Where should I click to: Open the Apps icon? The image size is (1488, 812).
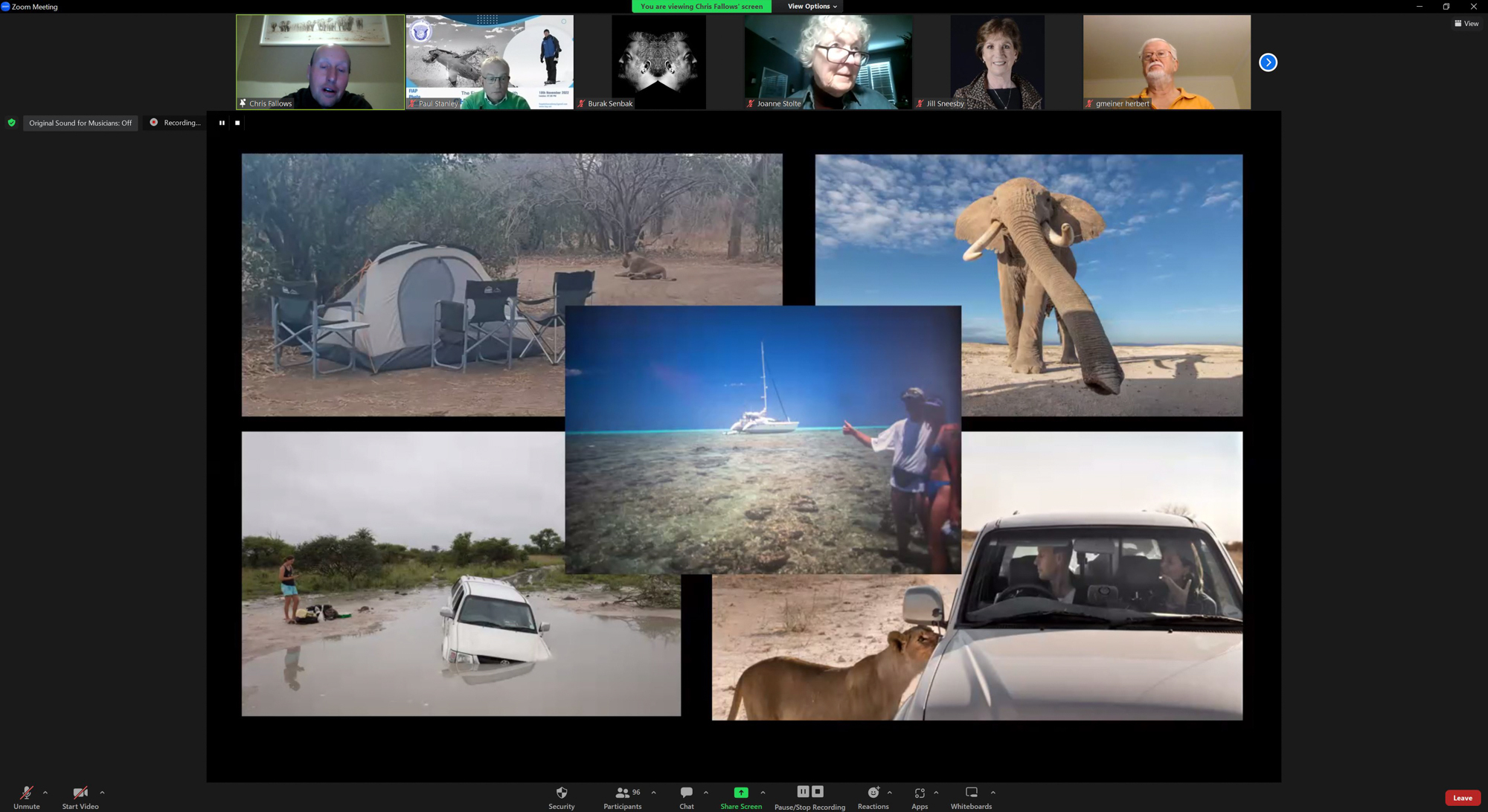[920, 793]
